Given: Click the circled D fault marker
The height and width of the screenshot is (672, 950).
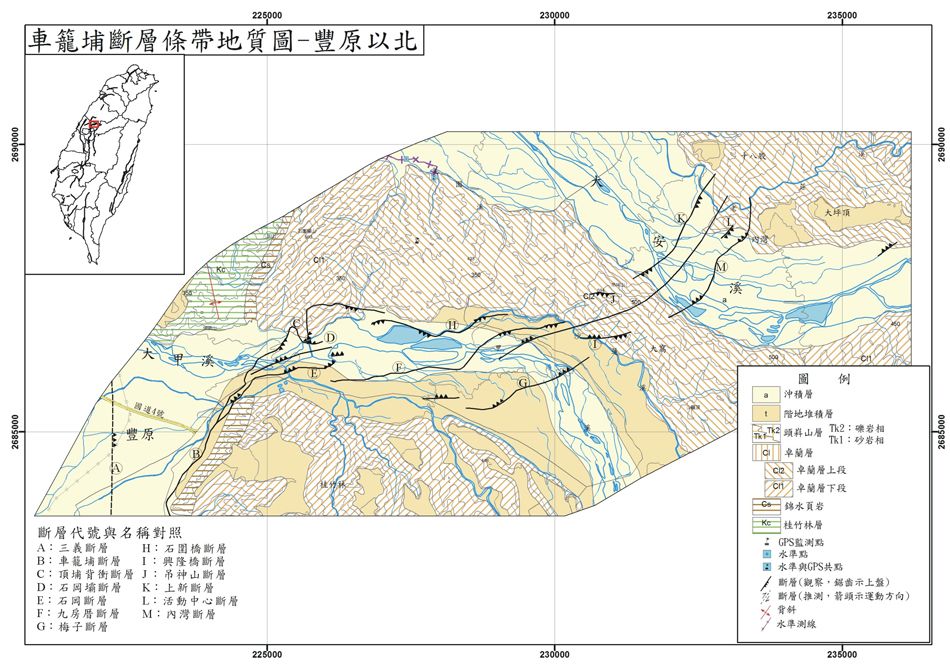Looking at the screenshot, I should pyautogui.click(x=330, y=338).
